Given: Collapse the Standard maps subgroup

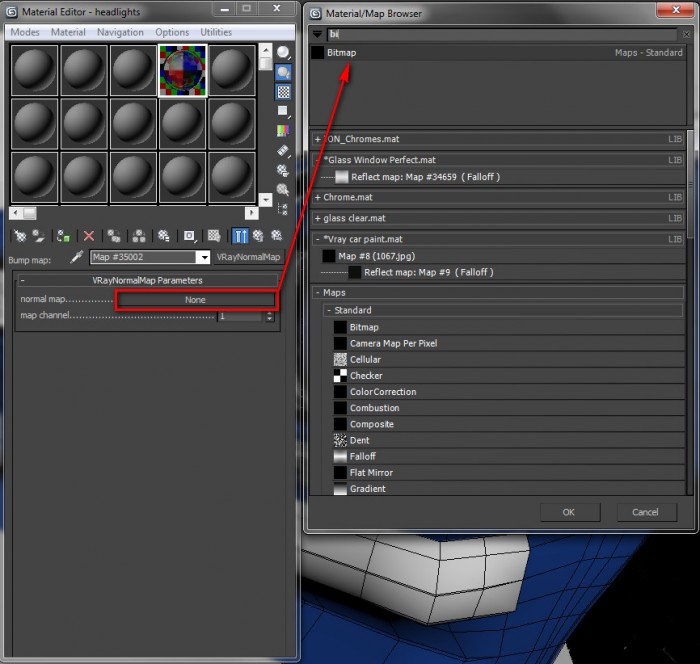Looking at the screenshot, I should [329, 310].
